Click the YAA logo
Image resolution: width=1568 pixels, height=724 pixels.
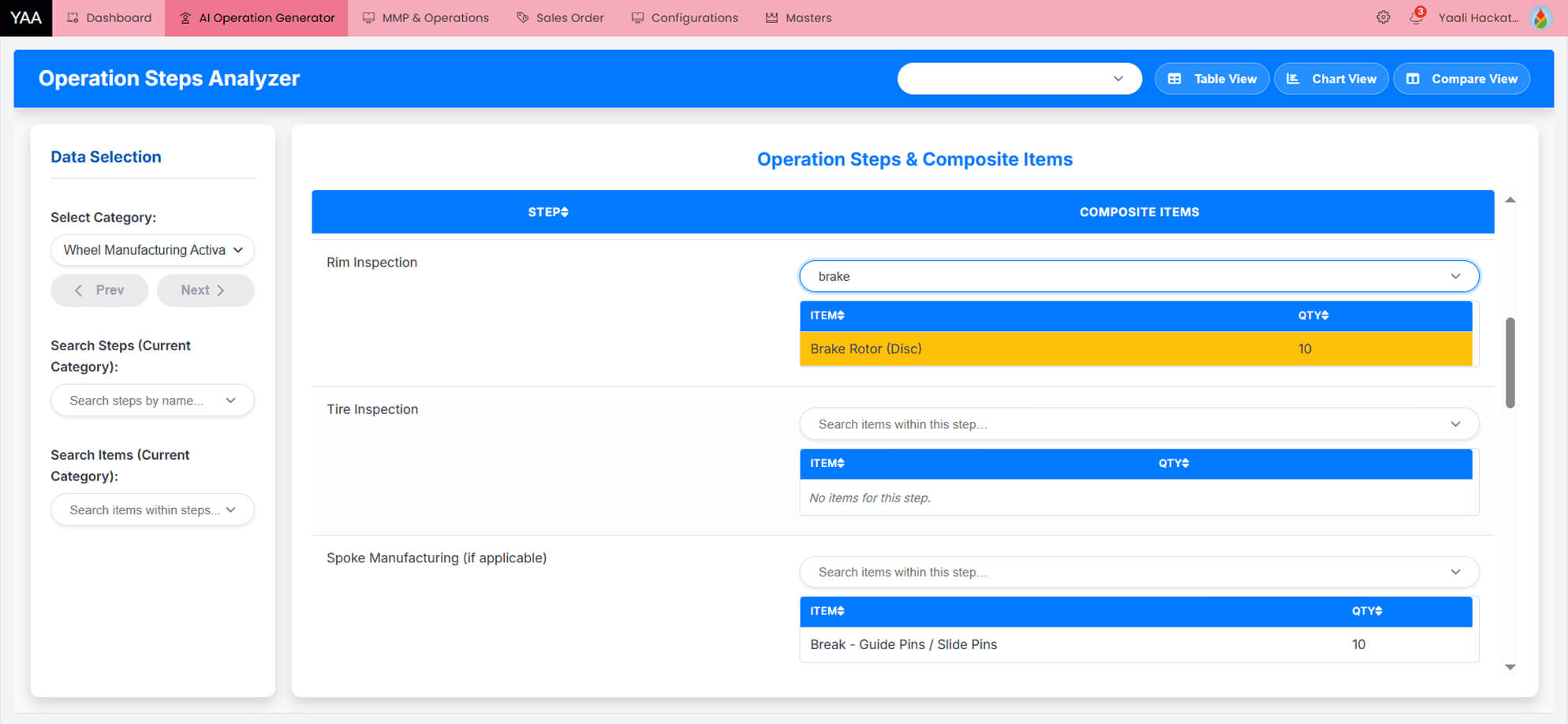(x=26, y=17)
